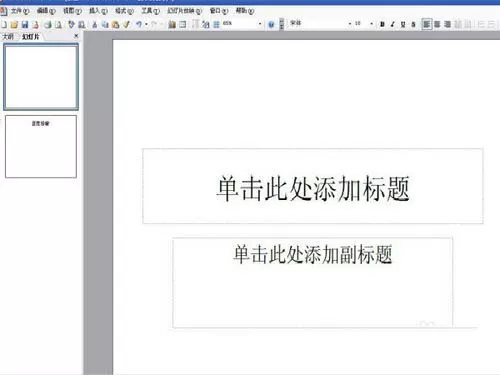The height and width of the screenshot is (375, 500).
Task: Toggle Bold formatting
Action: pyautogui.click(x=382, y=24)
